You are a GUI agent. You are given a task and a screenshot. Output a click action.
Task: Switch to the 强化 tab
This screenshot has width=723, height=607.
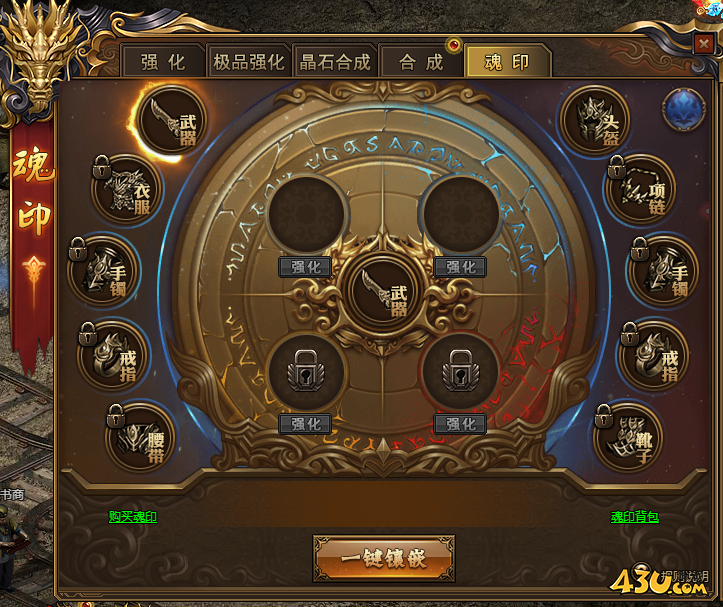pyautogui.click(x=163, y=61)
